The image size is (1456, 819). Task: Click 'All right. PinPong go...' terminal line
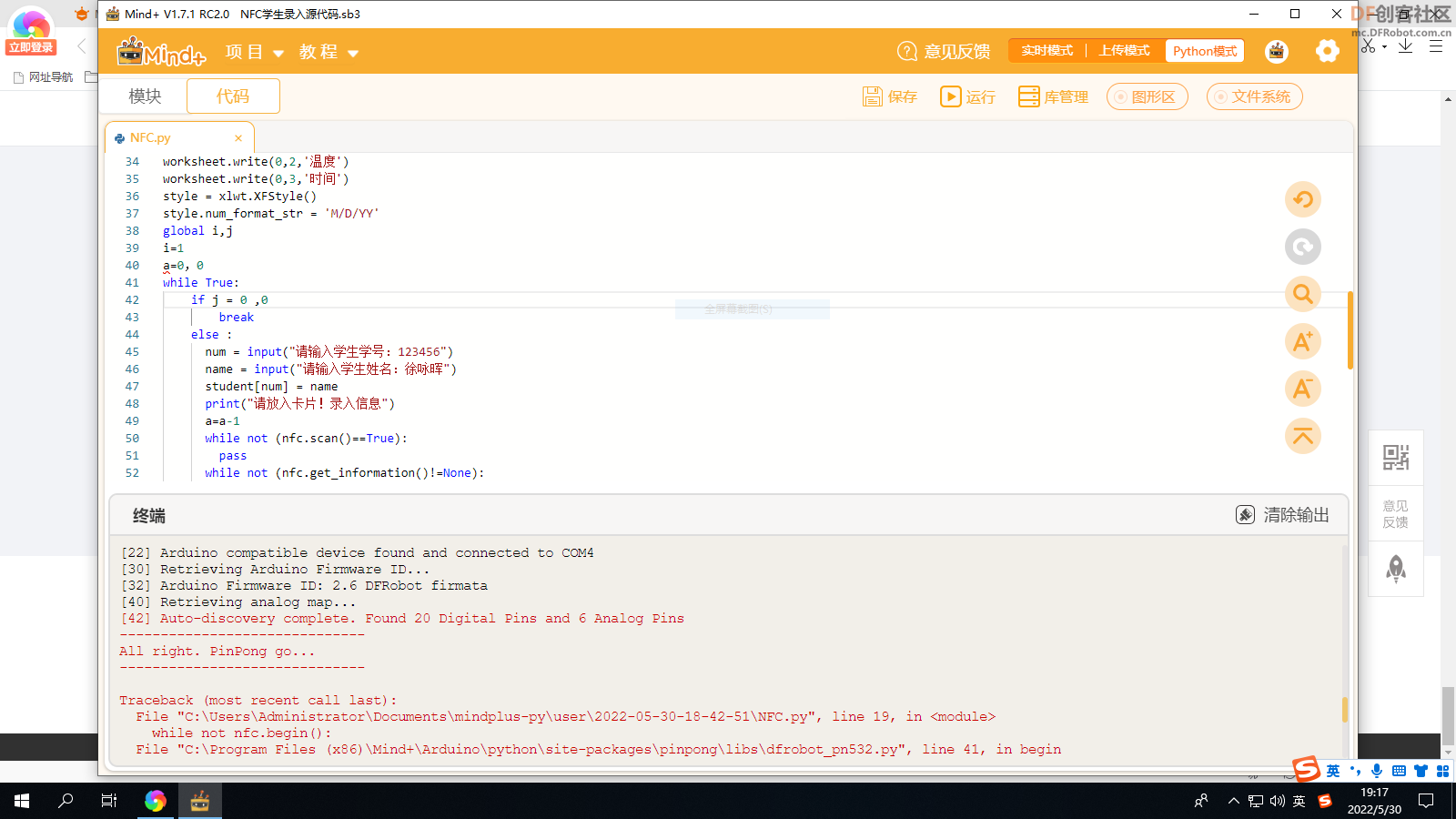(x=217, y=652)
